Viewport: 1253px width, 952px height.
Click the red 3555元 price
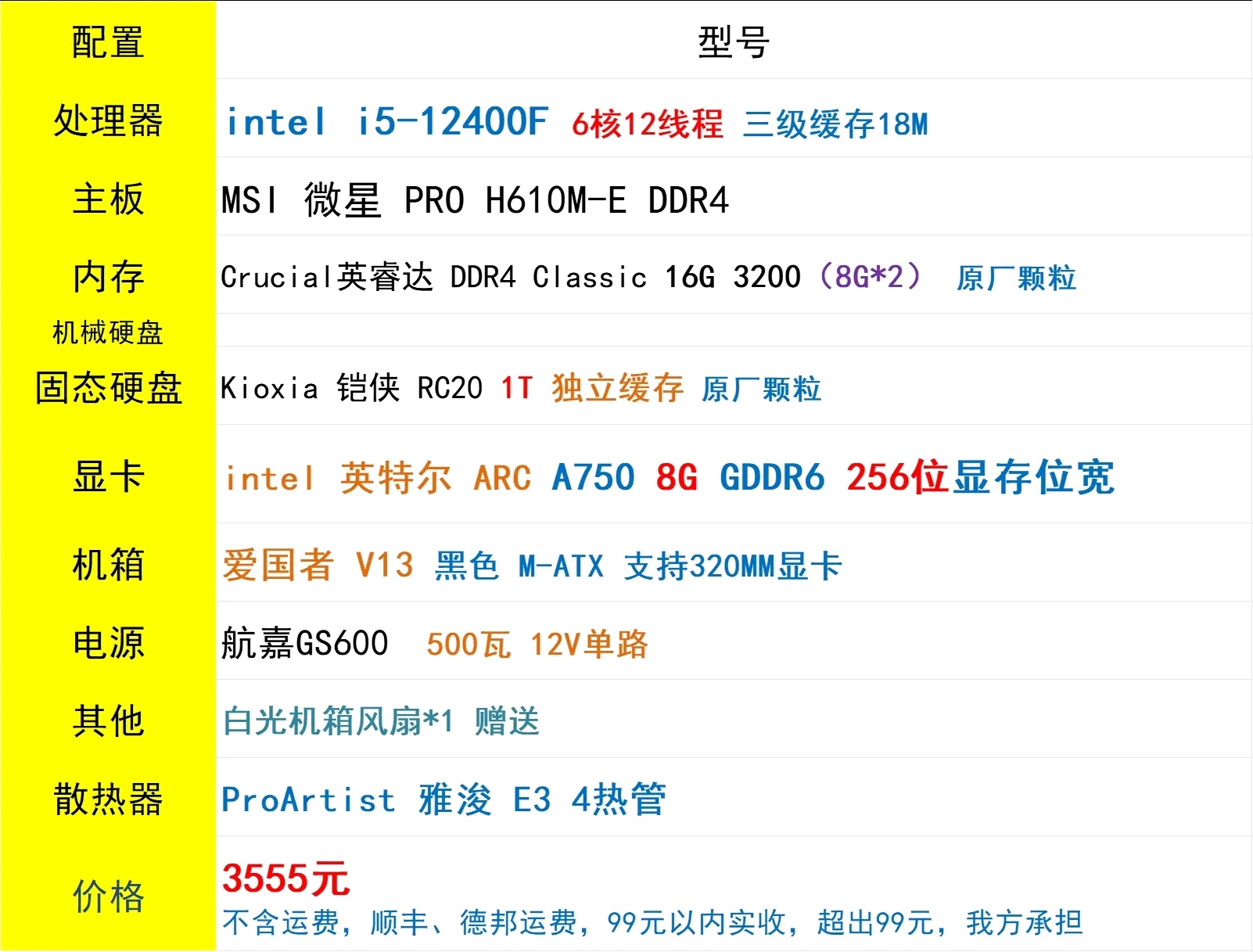tap(285, 878)
